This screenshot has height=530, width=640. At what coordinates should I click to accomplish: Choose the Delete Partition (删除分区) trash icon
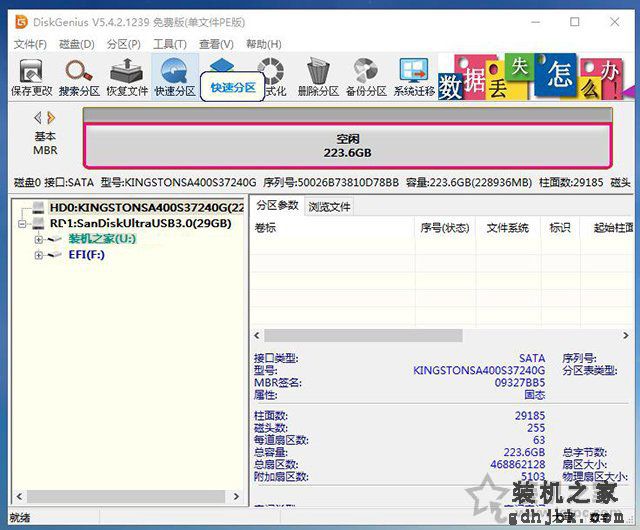coord(318,77)
